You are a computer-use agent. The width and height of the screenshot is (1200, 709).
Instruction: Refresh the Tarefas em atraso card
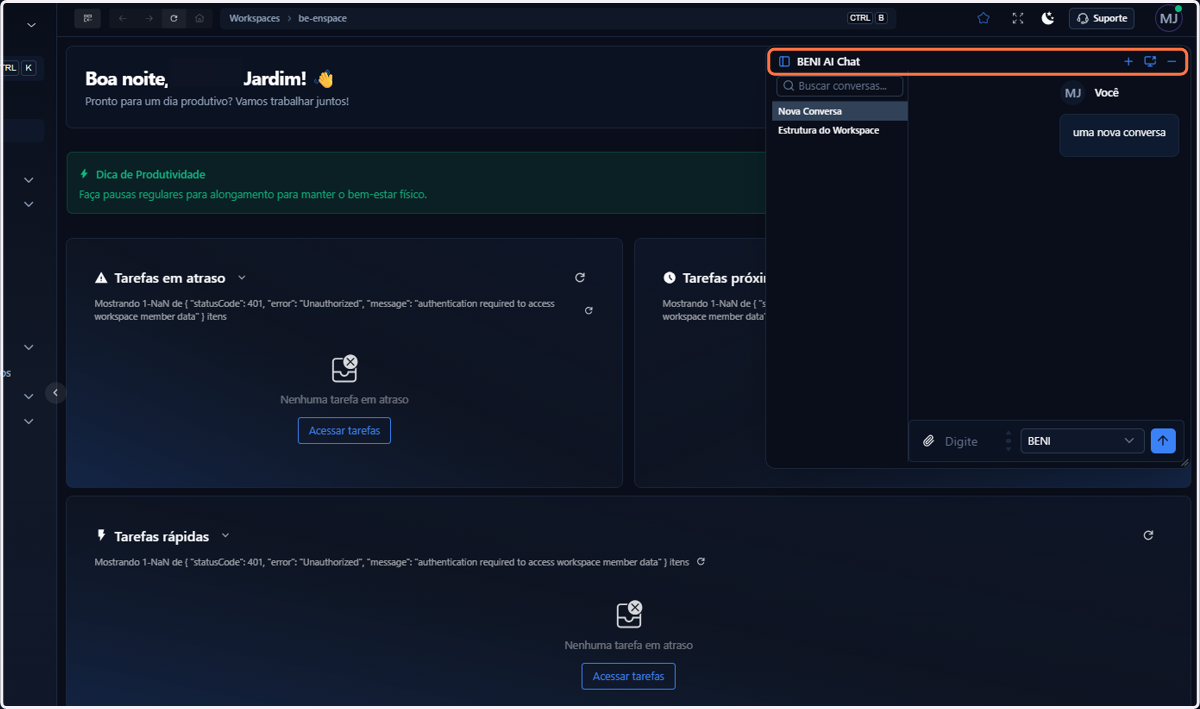coord(580,278)
